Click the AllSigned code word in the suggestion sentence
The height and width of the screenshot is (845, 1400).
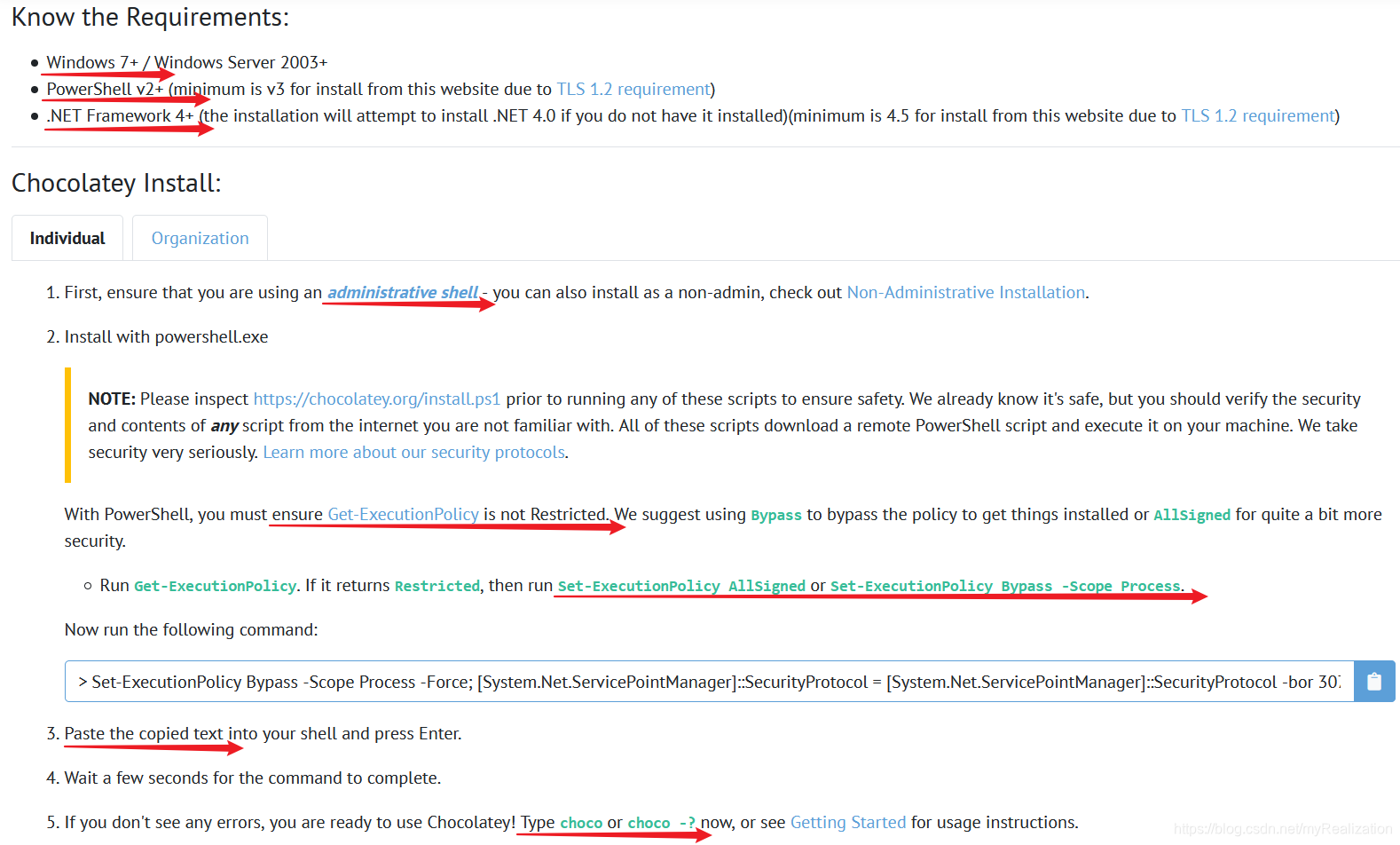[1192, 515]
